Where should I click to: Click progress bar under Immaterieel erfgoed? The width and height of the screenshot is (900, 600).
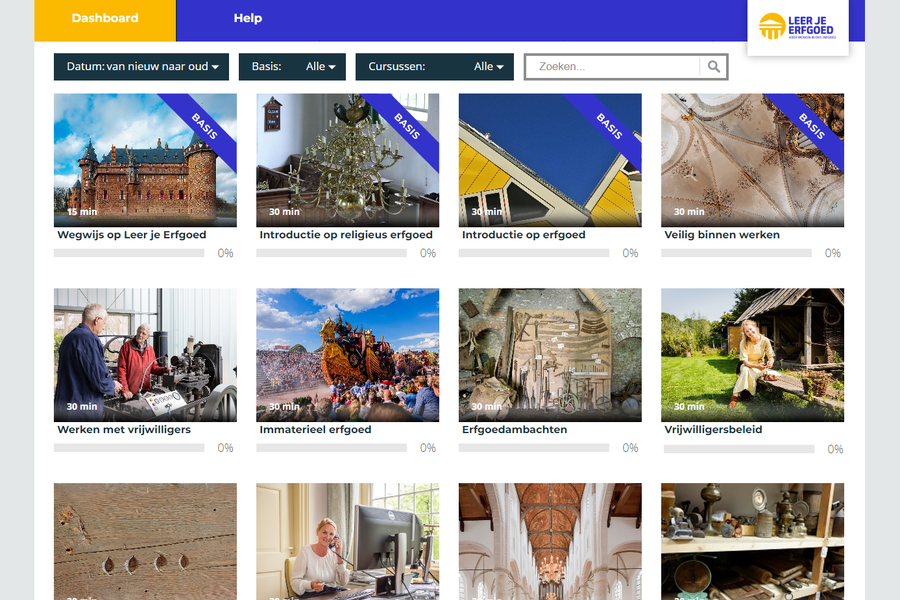pyautogui.click(x=331, y=448)
